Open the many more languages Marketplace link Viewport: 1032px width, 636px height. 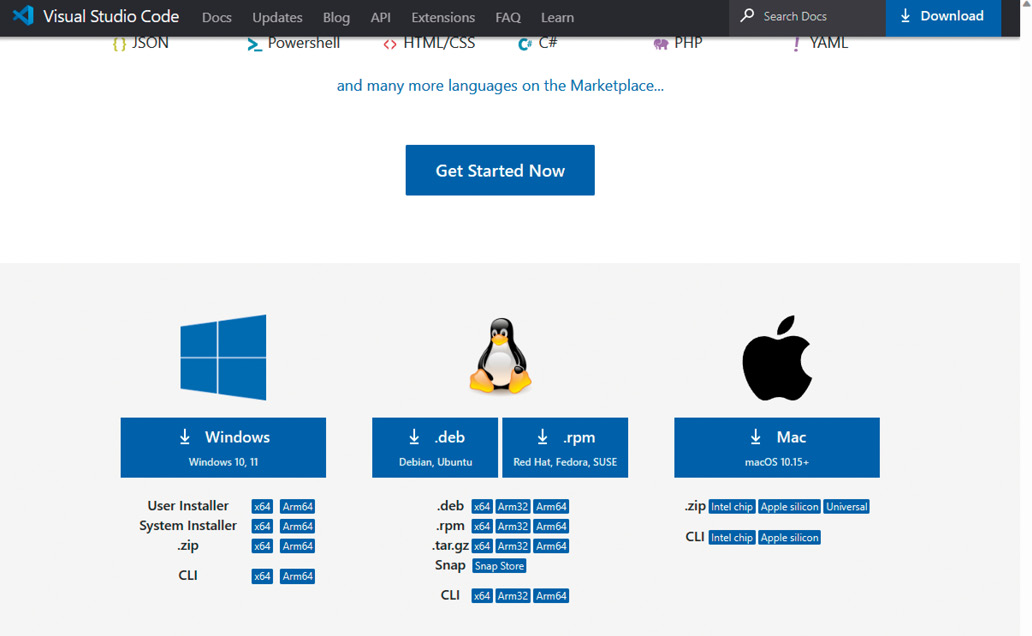click(500, 86)
